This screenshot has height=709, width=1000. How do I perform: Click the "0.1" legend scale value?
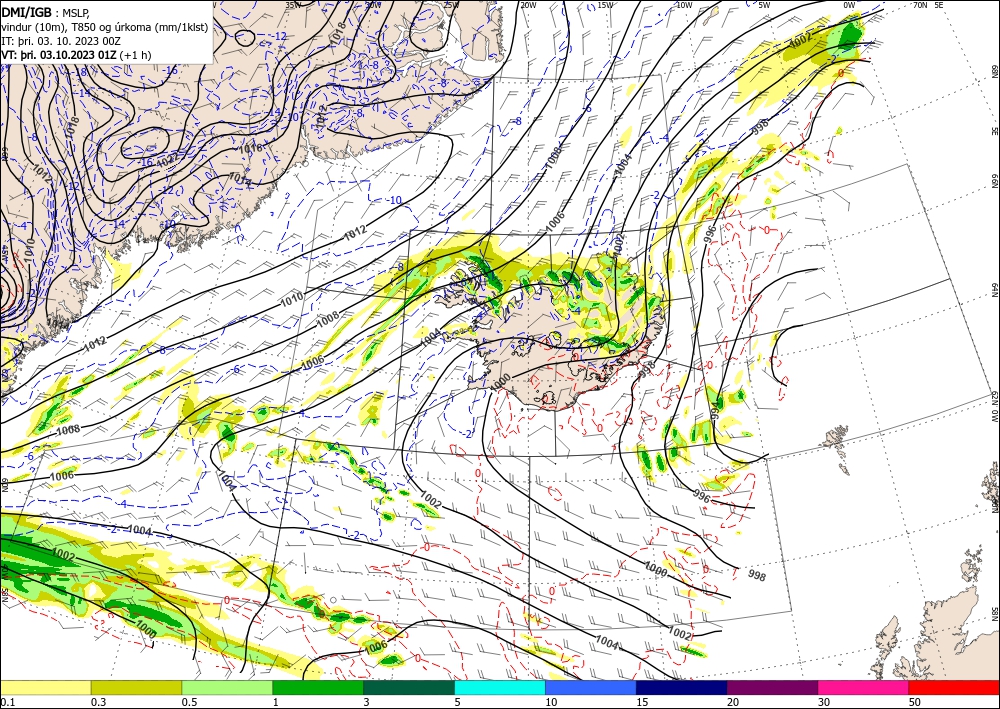point(6,702)
